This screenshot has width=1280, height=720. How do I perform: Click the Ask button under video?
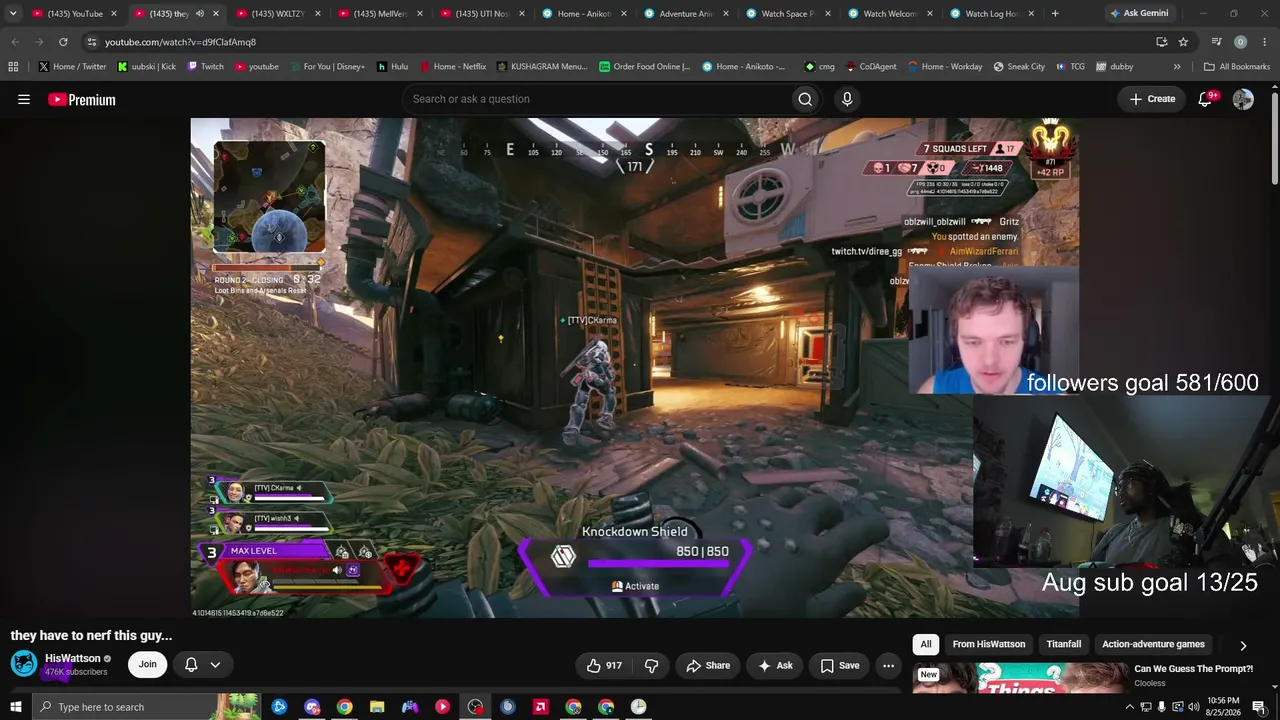tap(775, 666)
